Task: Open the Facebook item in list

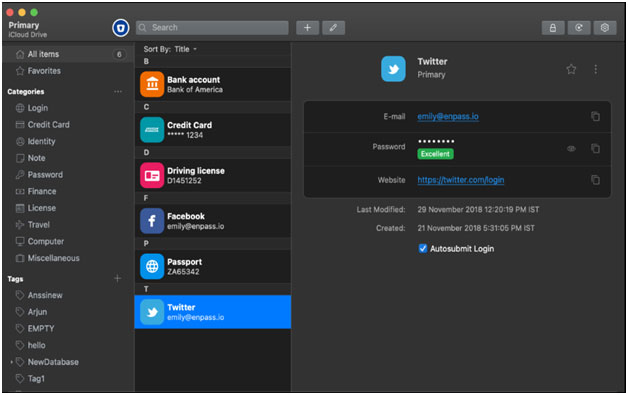Action: click(213, 221)
